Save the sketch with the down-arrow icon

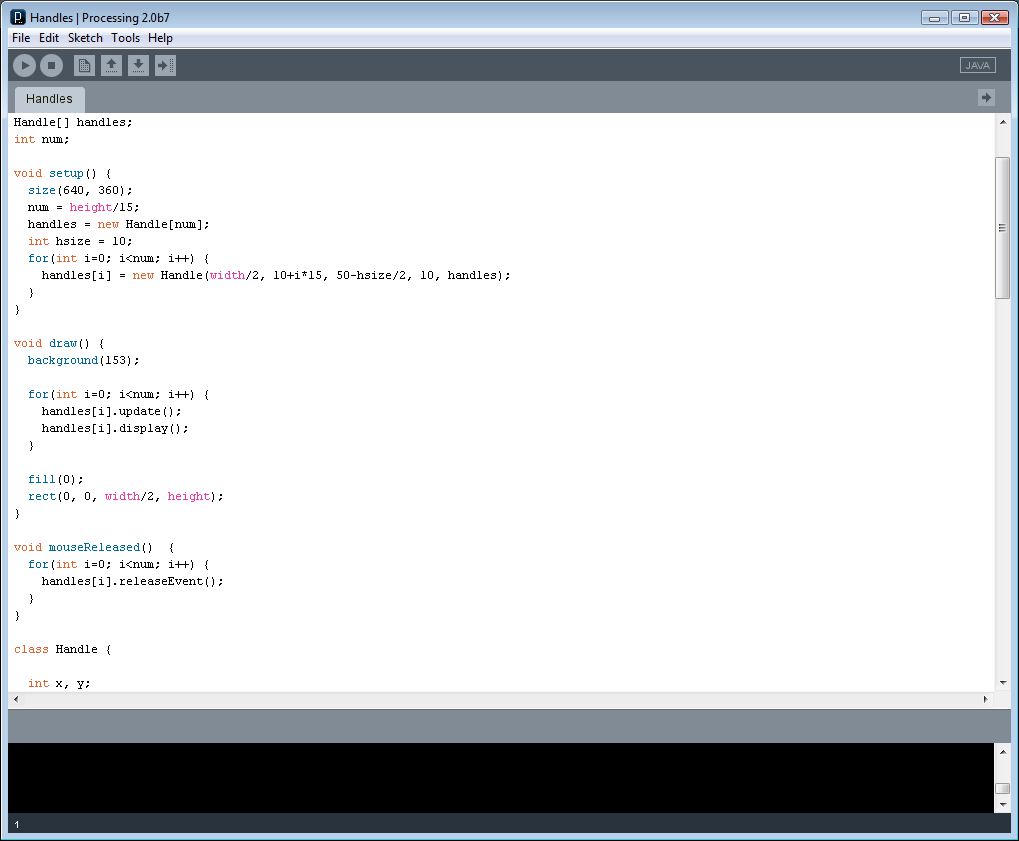[138, 65]
